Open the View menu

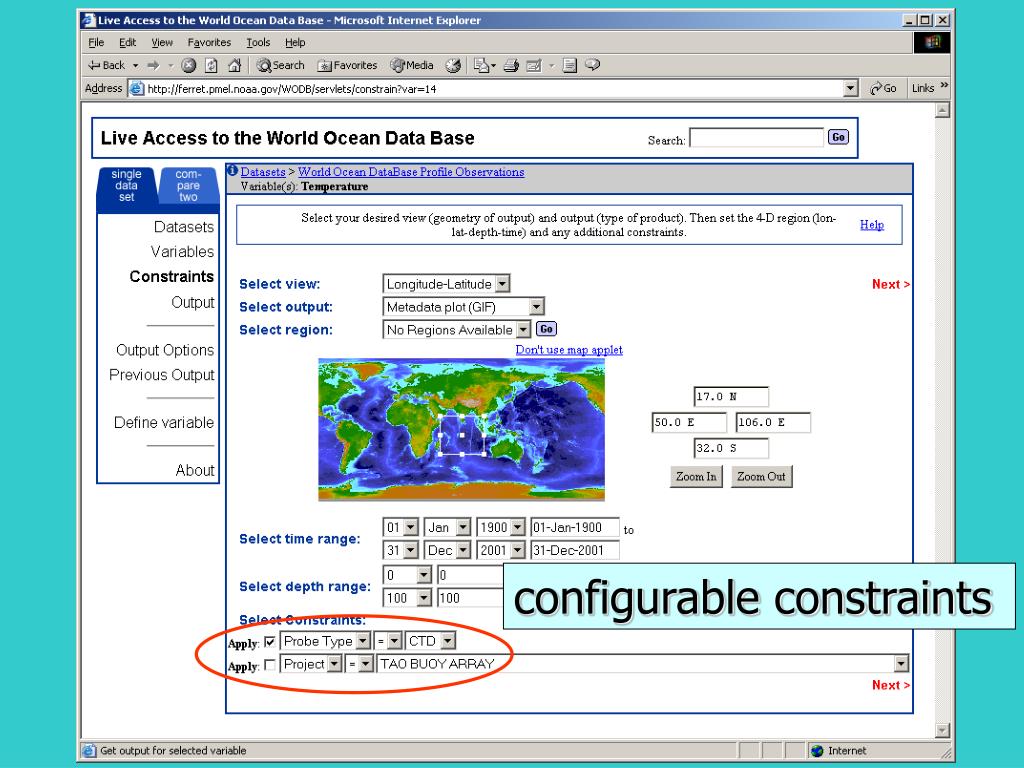[162, 42]
